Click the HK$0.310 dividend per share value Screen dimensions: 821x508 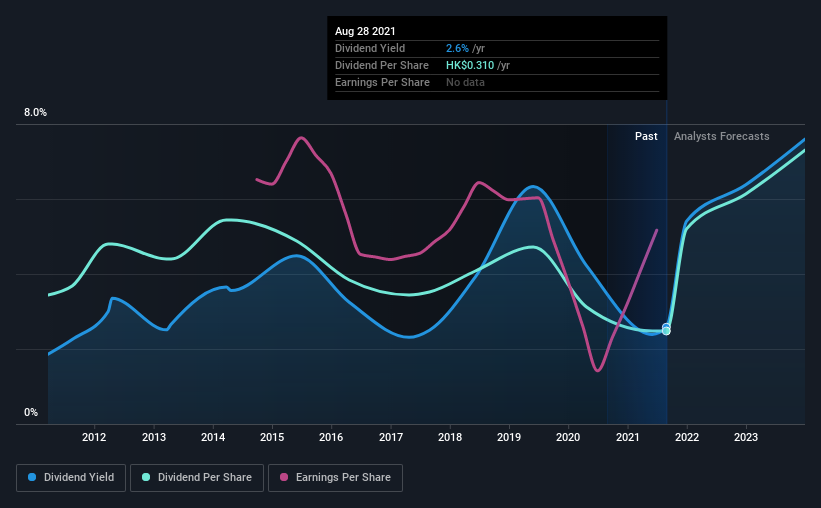click(x=470, y=65)
